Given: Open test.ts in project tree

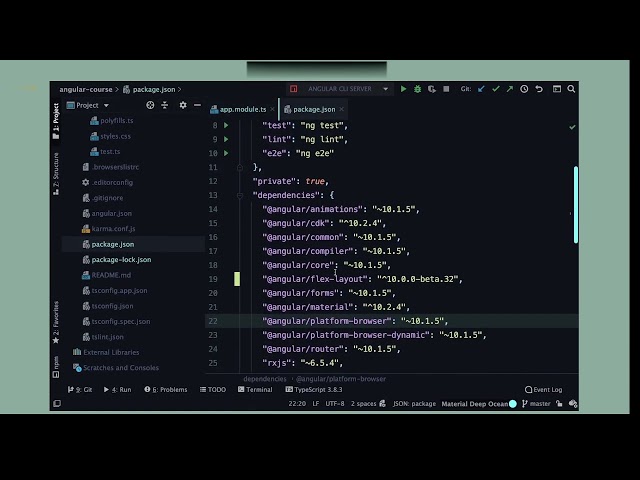Looking at the screenshot, I should [105, 151].
